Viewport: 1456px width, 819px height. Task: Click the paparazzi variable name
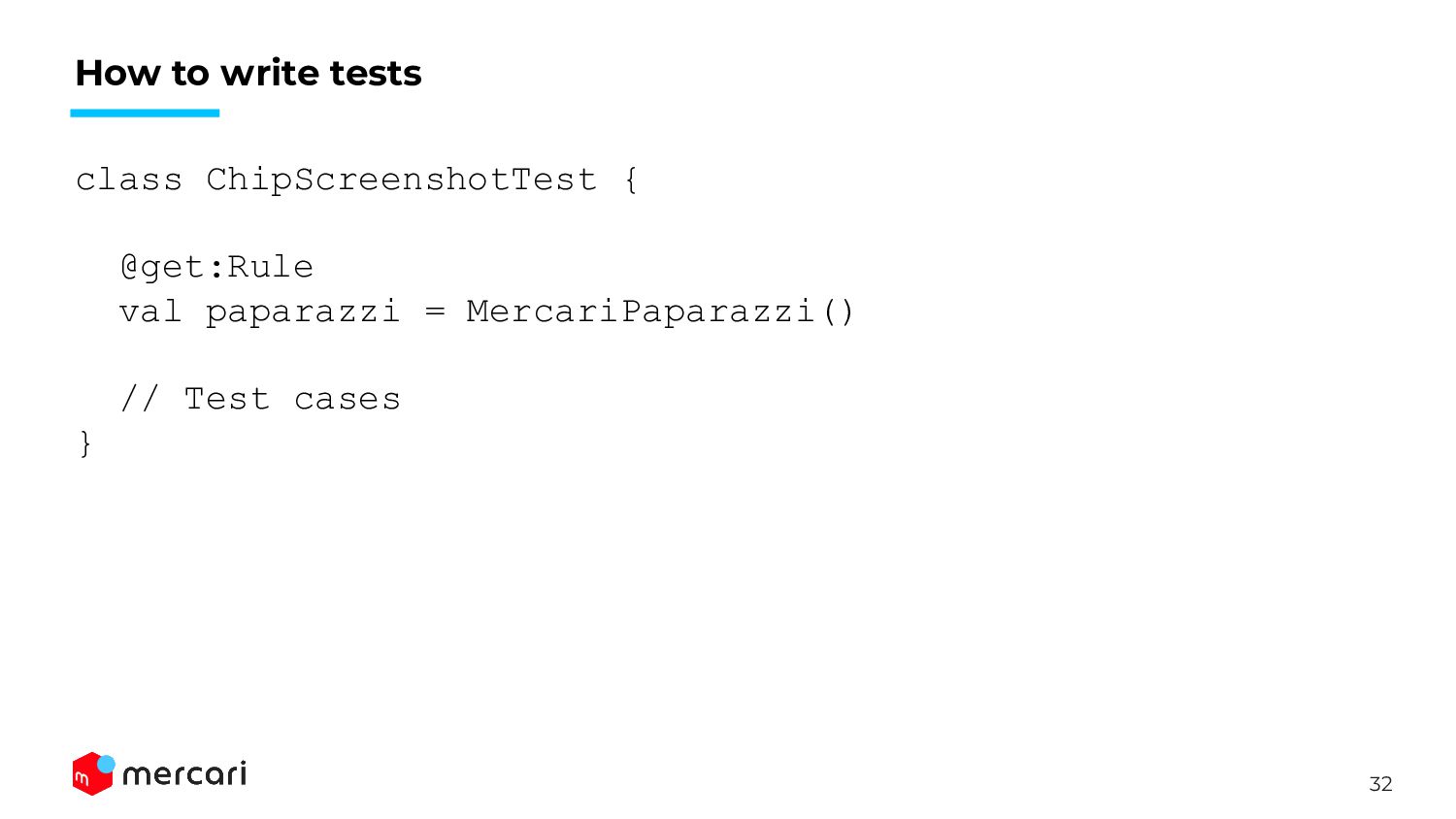[302, 312]
